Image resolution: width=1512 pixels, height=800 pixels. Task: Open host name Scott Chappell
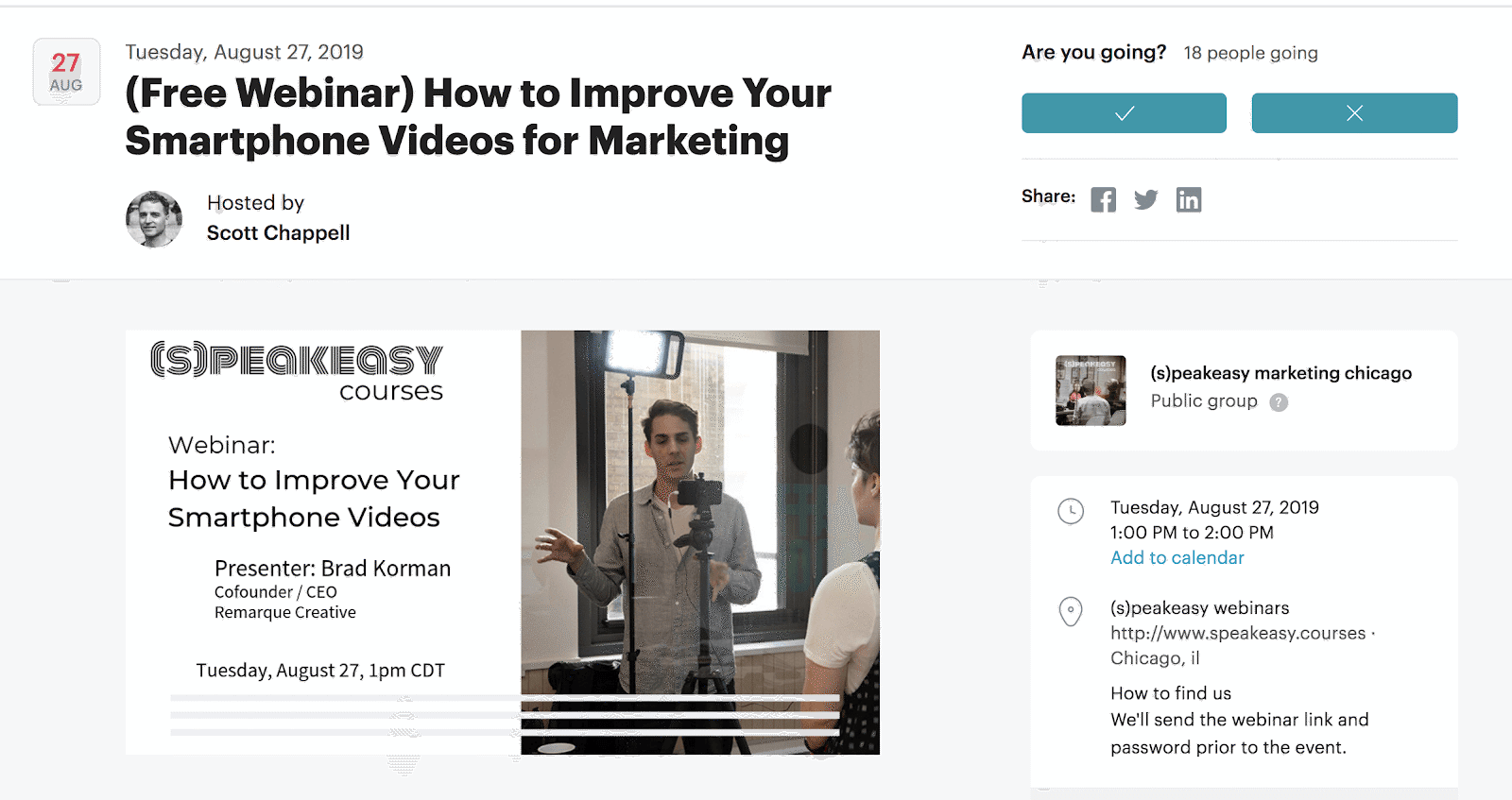pos(278,233)
